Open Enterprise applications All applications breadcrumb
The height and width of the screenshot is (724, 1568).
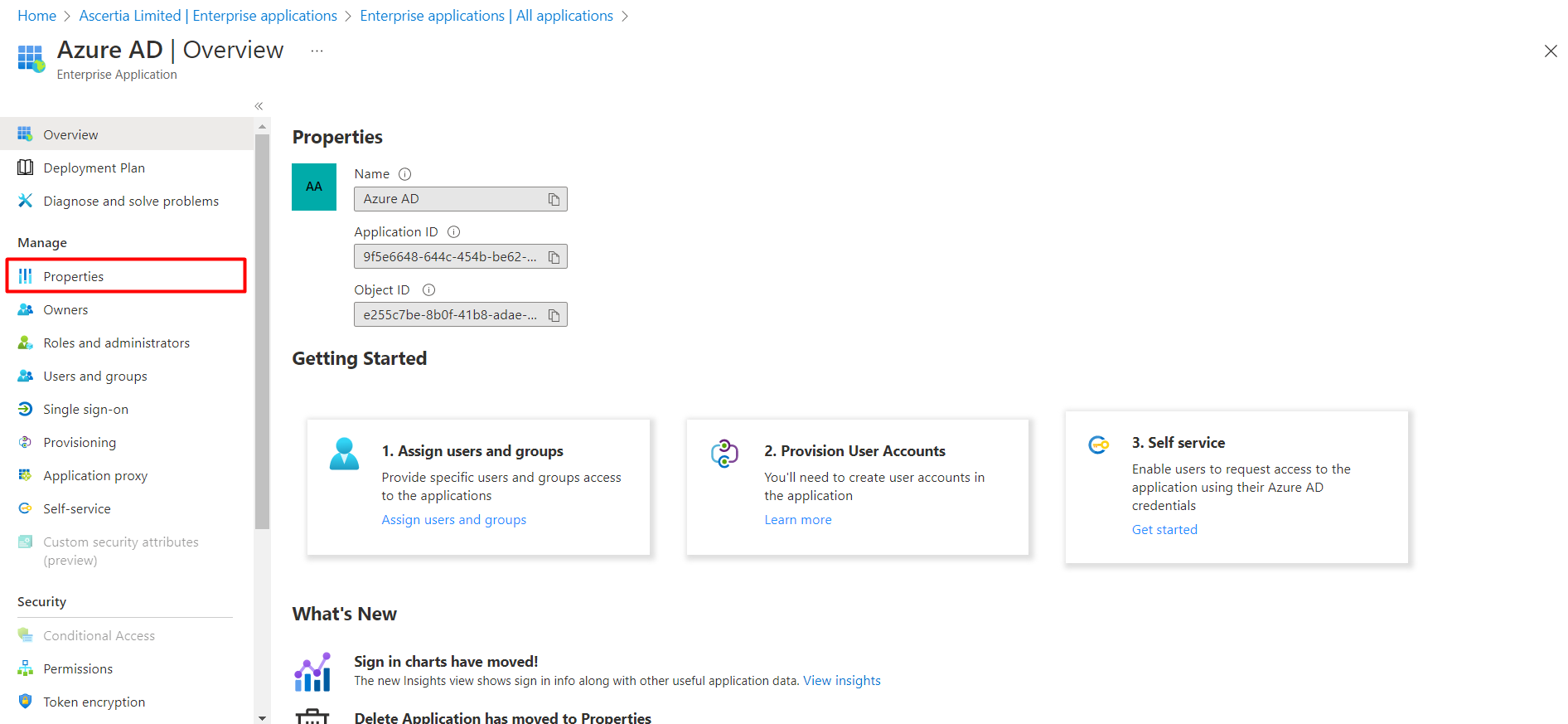point(486,16)
